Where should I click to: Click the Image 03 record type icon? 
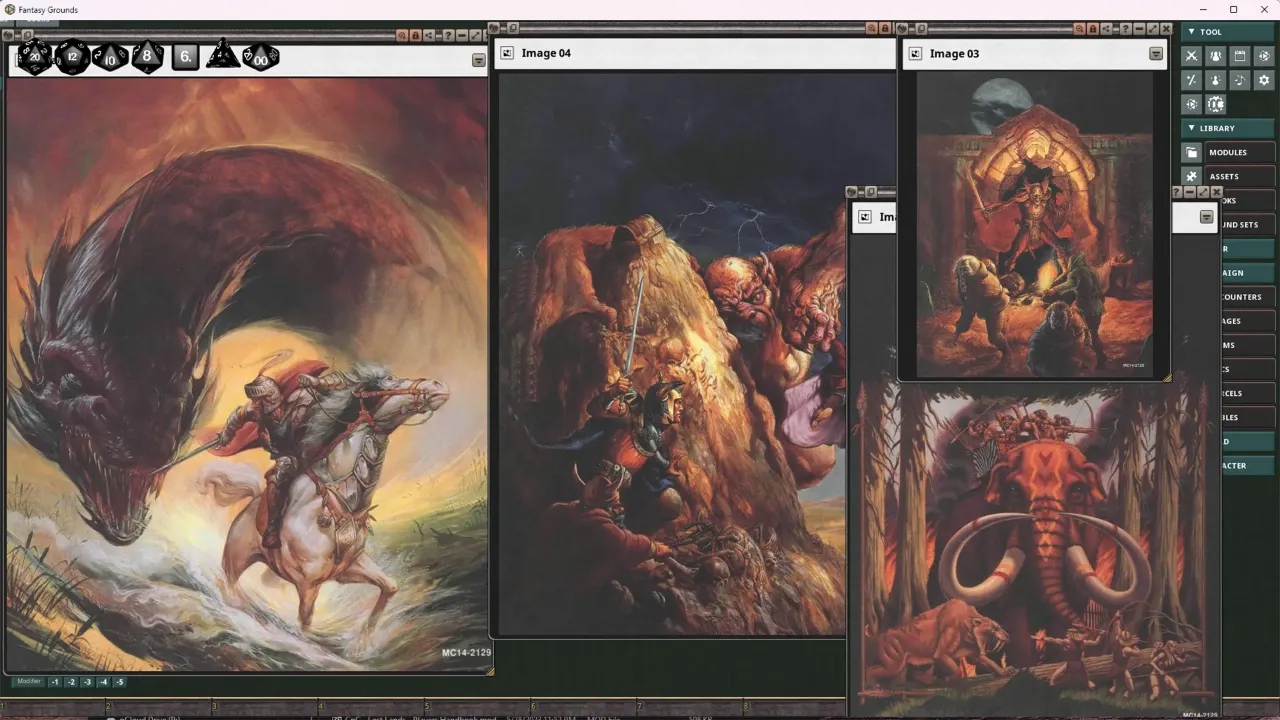click(915, 54)
